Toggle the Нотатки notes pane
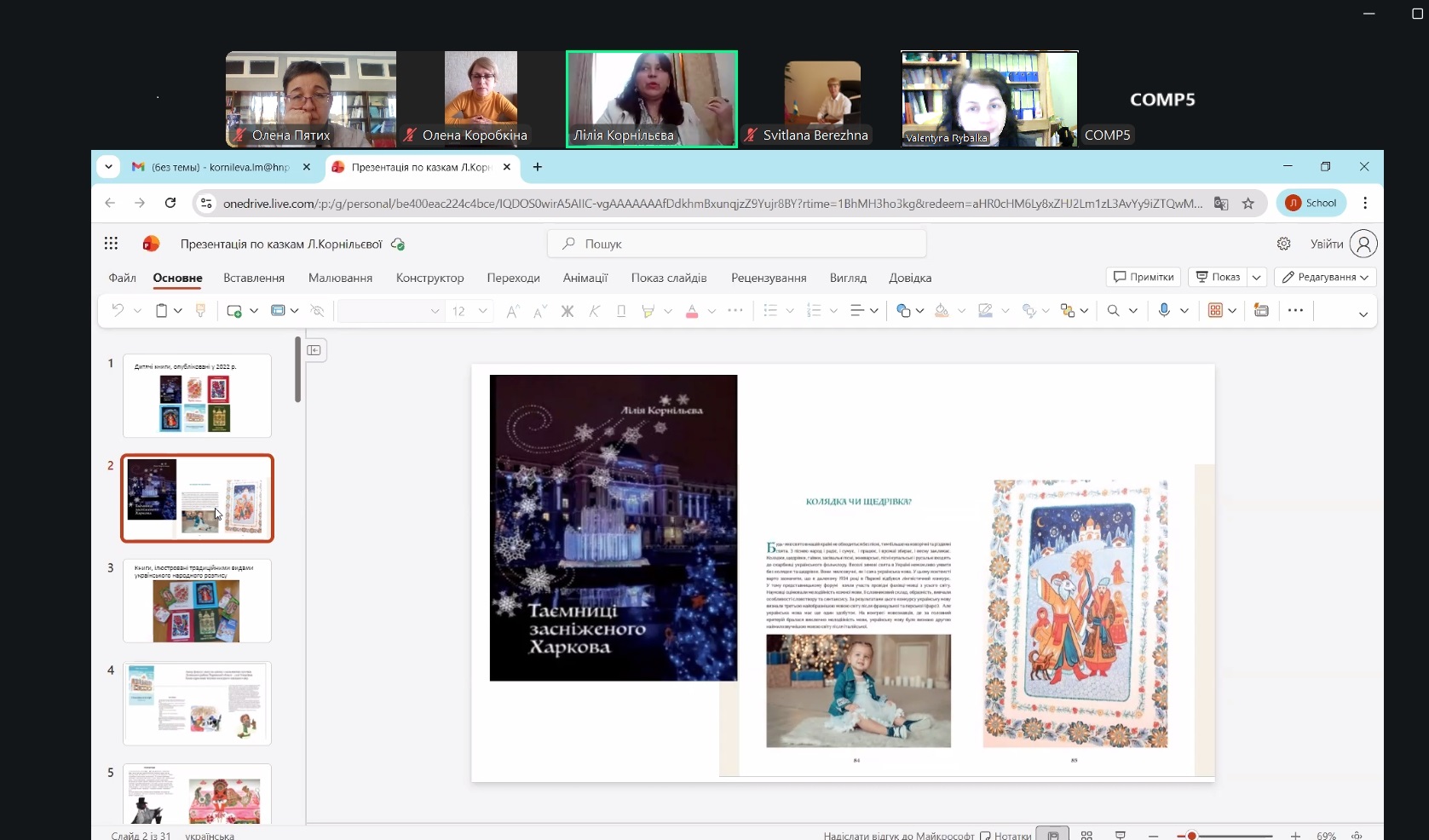 click(1005, 835)
